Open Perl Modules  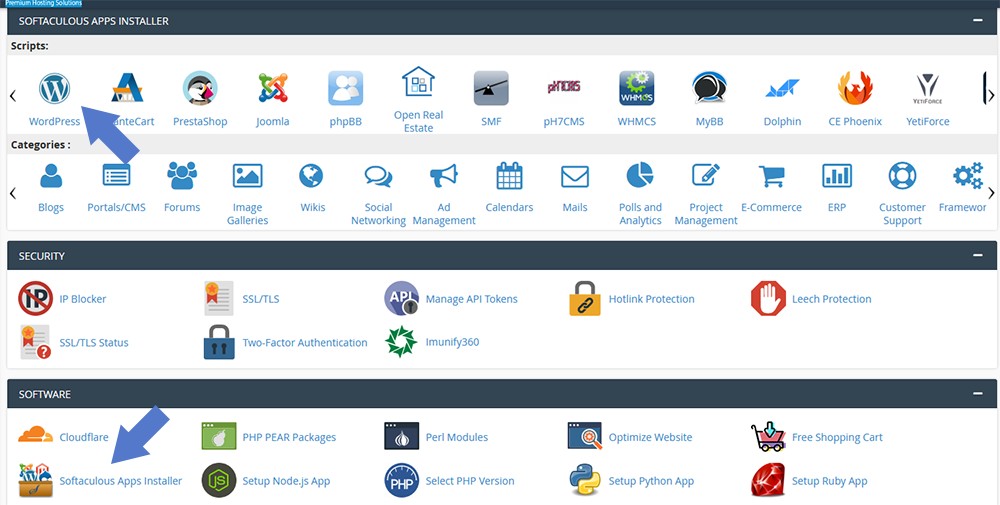457,437
